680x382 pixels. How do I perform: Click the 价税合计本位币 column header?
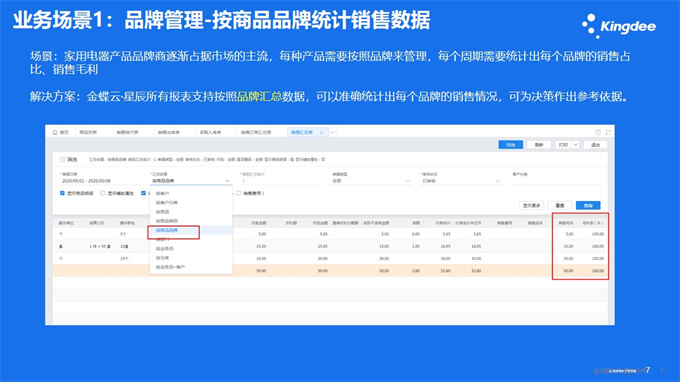click(x=468, y=223)
